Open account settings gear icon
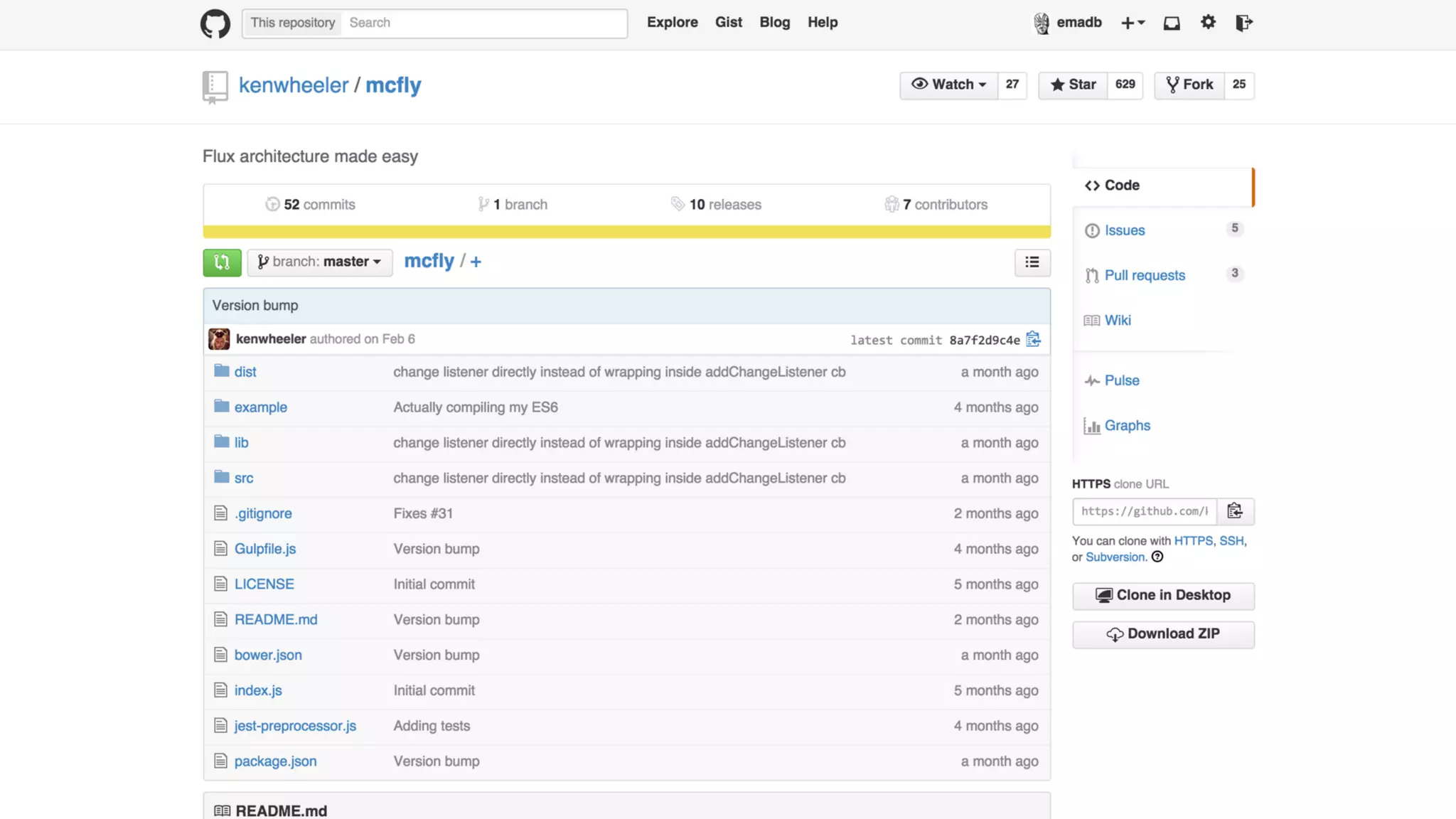 [1208, 23]
